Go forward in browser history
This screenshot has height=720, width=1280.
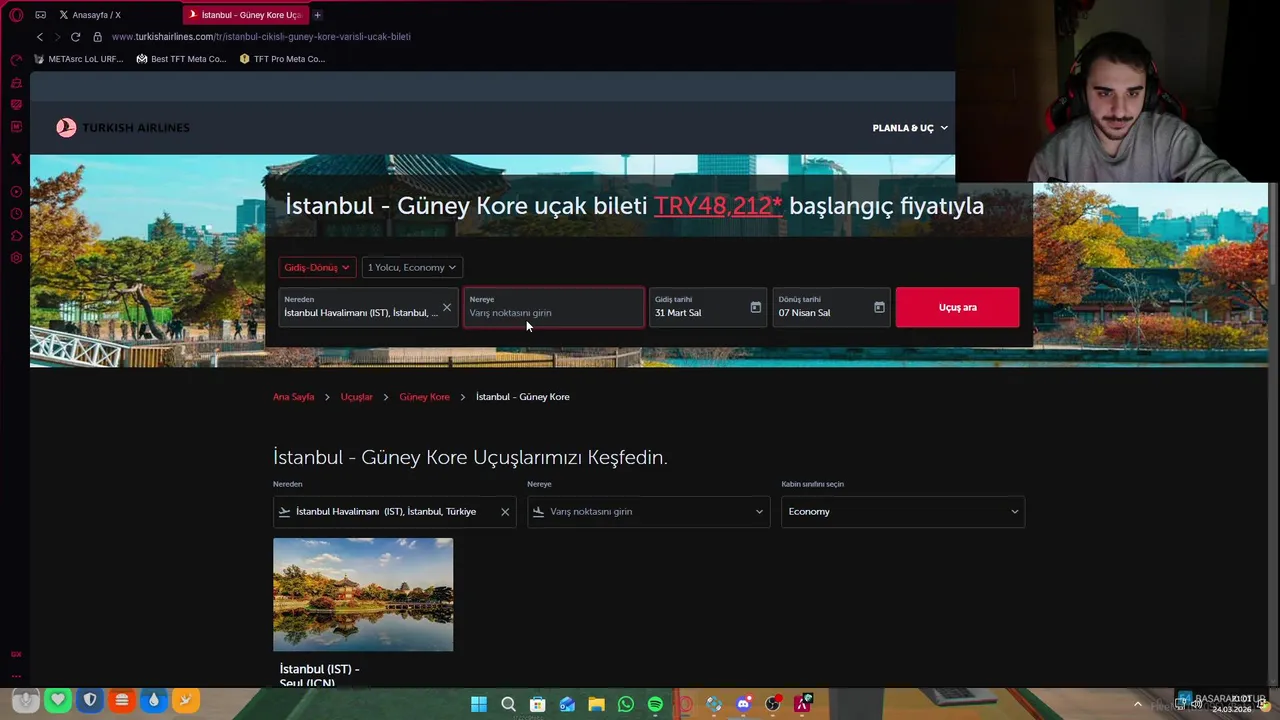pos(57,37)
